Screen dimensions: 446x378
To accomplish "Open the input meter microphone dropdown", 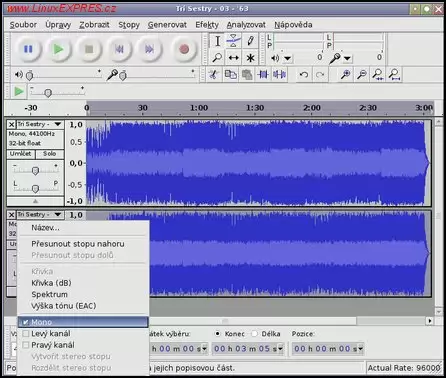I will (x=347, y=59).
